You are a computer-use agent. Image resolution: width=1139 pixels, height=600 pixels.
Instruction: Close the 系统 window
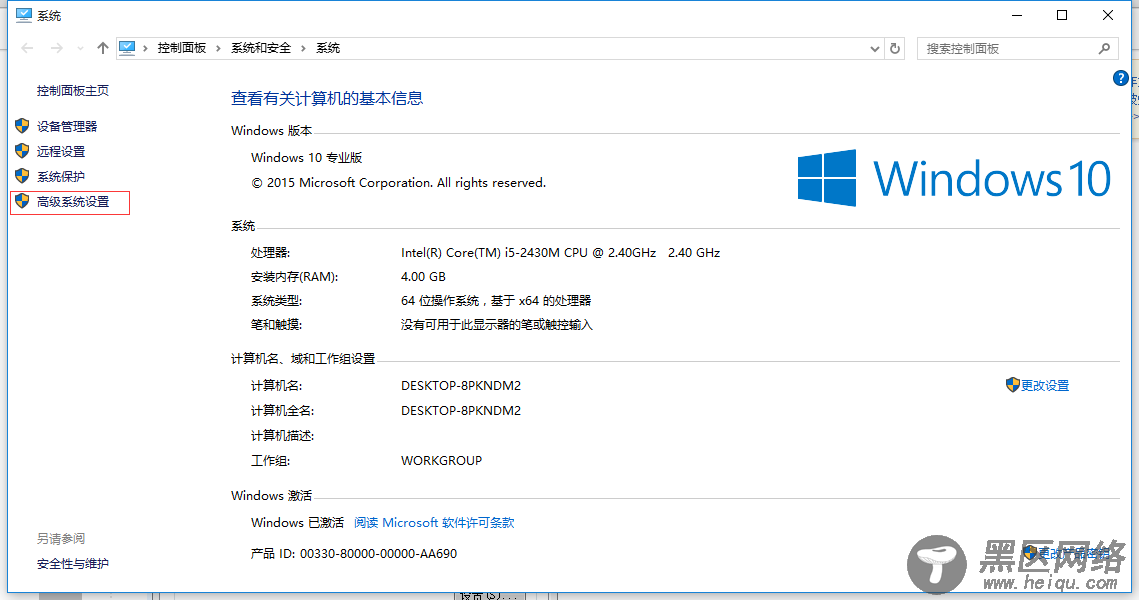[1108, 15]
